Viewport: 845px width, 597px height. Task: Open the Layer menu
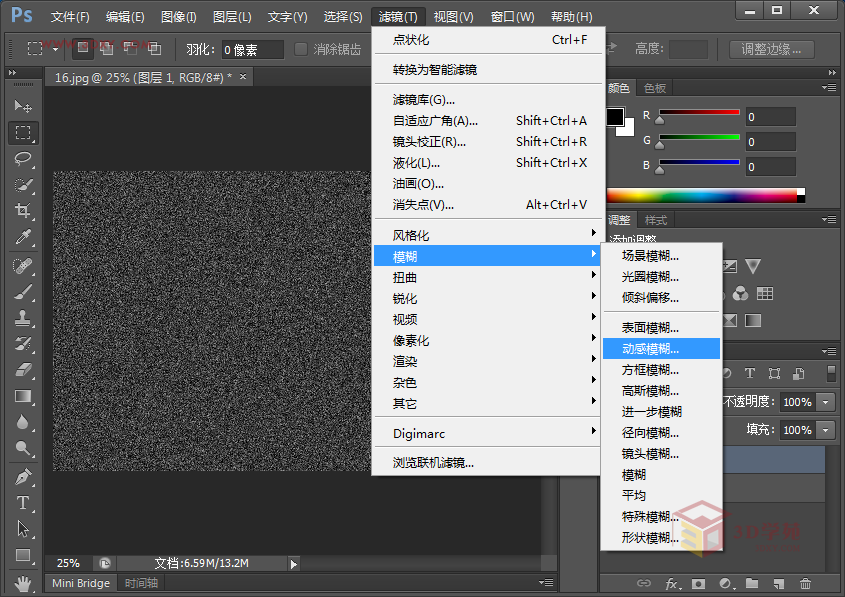point(232,17)
